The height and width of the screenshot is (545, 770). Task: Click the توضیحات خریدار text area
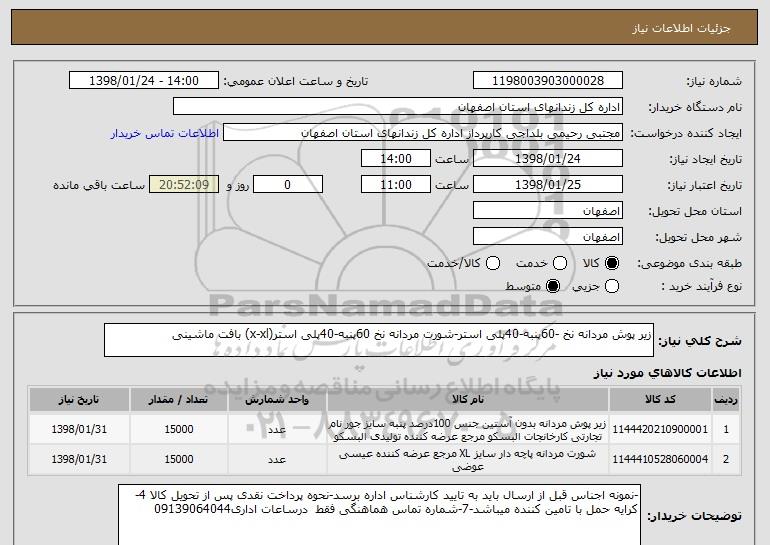pos(380,516)
